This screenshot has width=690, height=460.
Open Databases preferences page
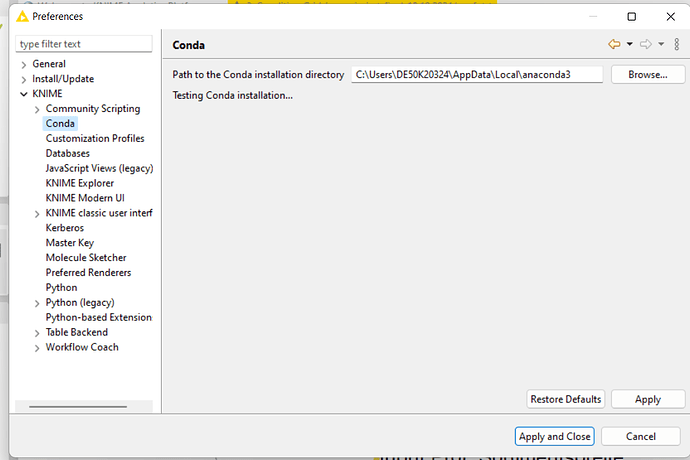[68, 153]
